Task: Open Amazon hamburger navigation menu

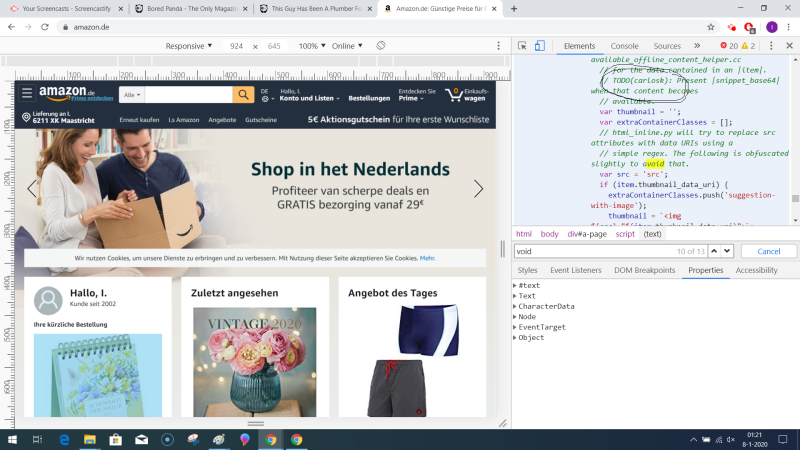Action: coord(27,93)
